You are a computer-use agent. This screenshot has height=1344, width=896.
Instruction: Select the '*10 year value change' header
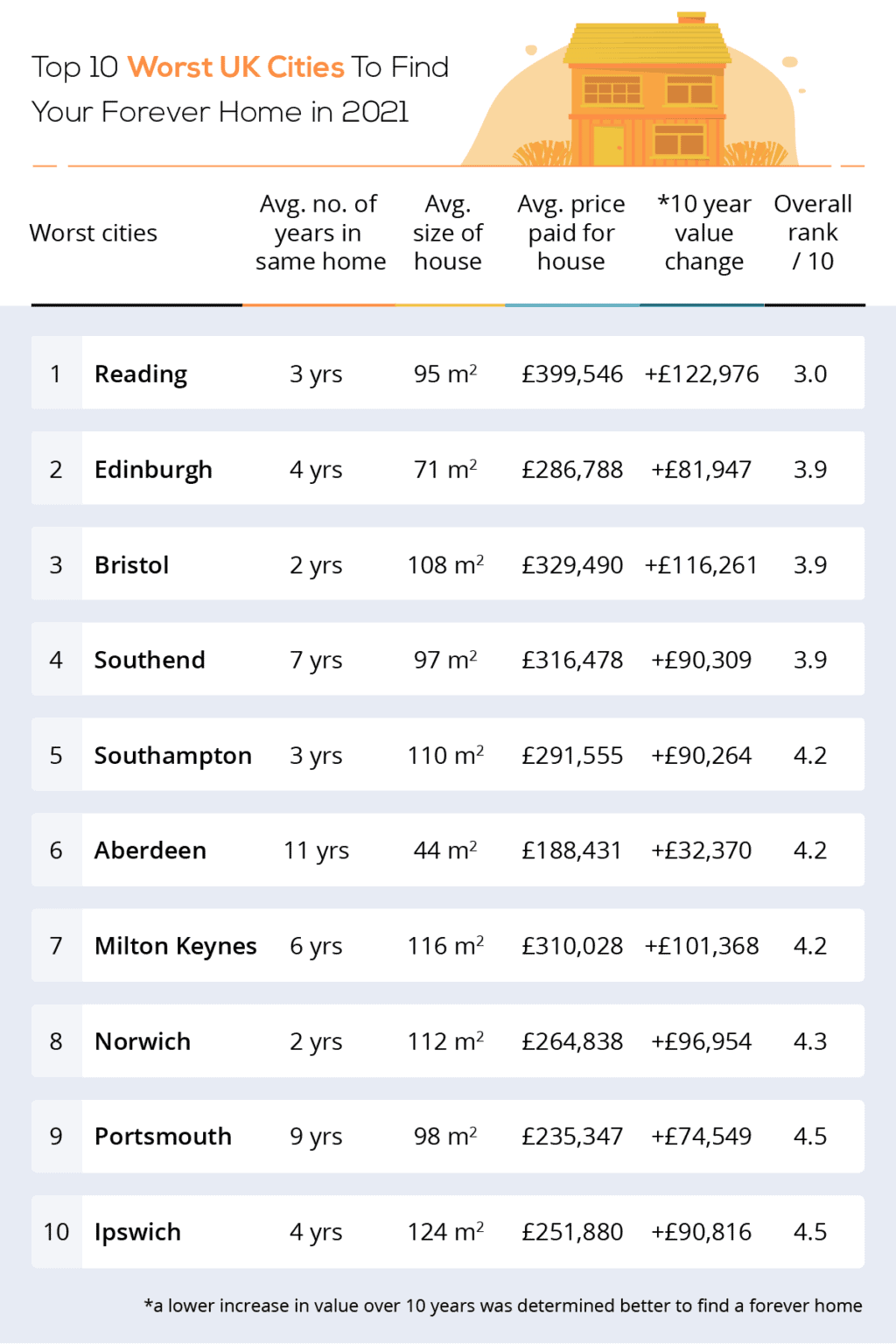(703, 233)
